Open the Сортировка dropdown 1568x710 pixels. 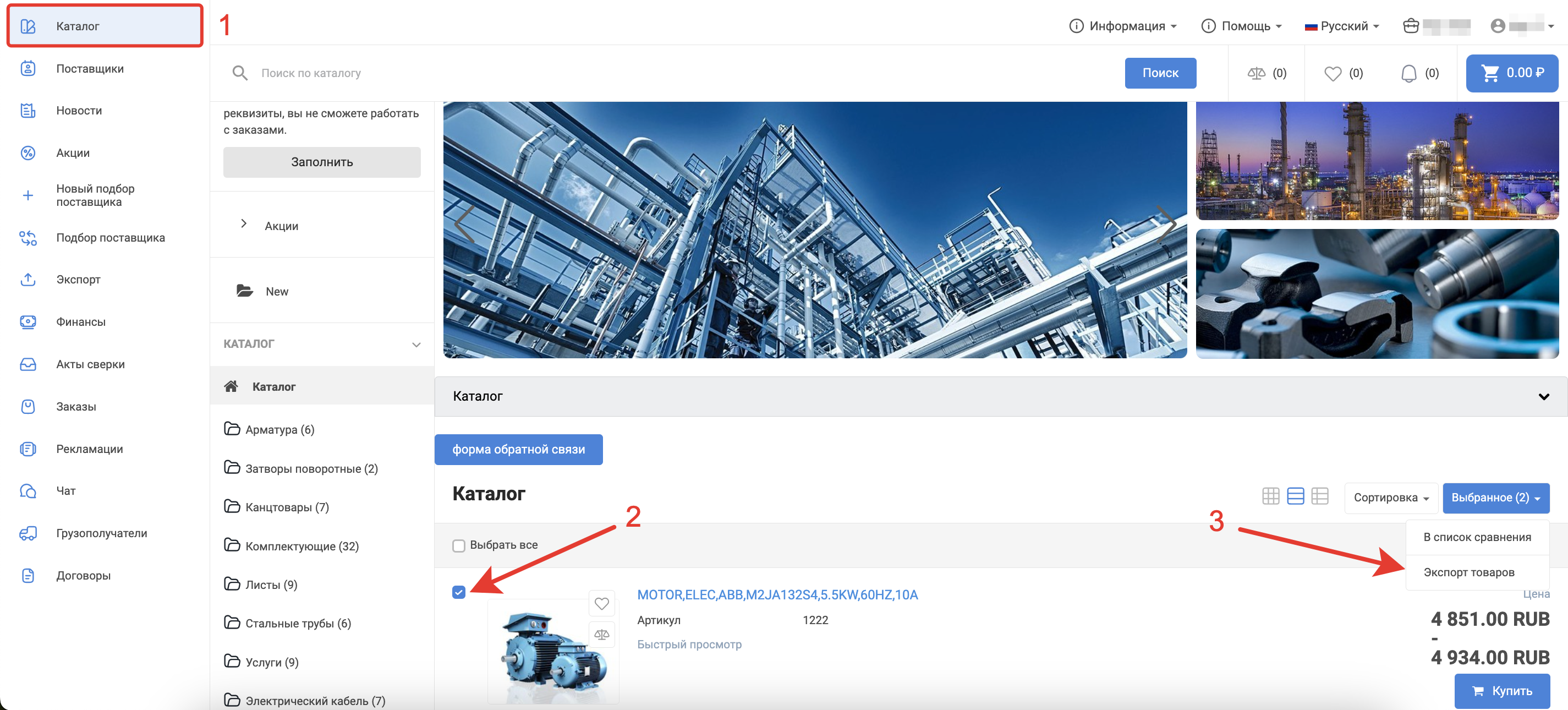[x=1391, y=498]
